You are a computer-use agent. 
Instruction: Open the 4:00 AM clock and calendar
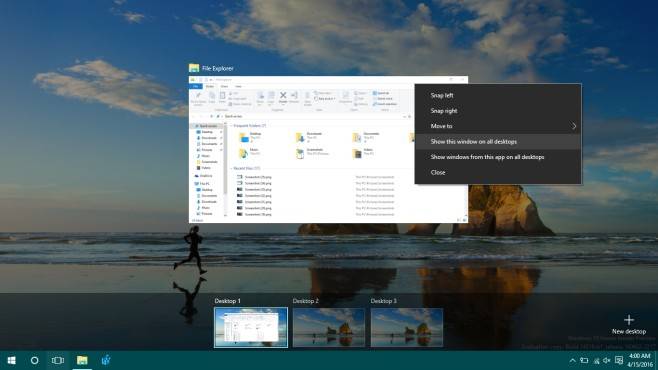640,360
